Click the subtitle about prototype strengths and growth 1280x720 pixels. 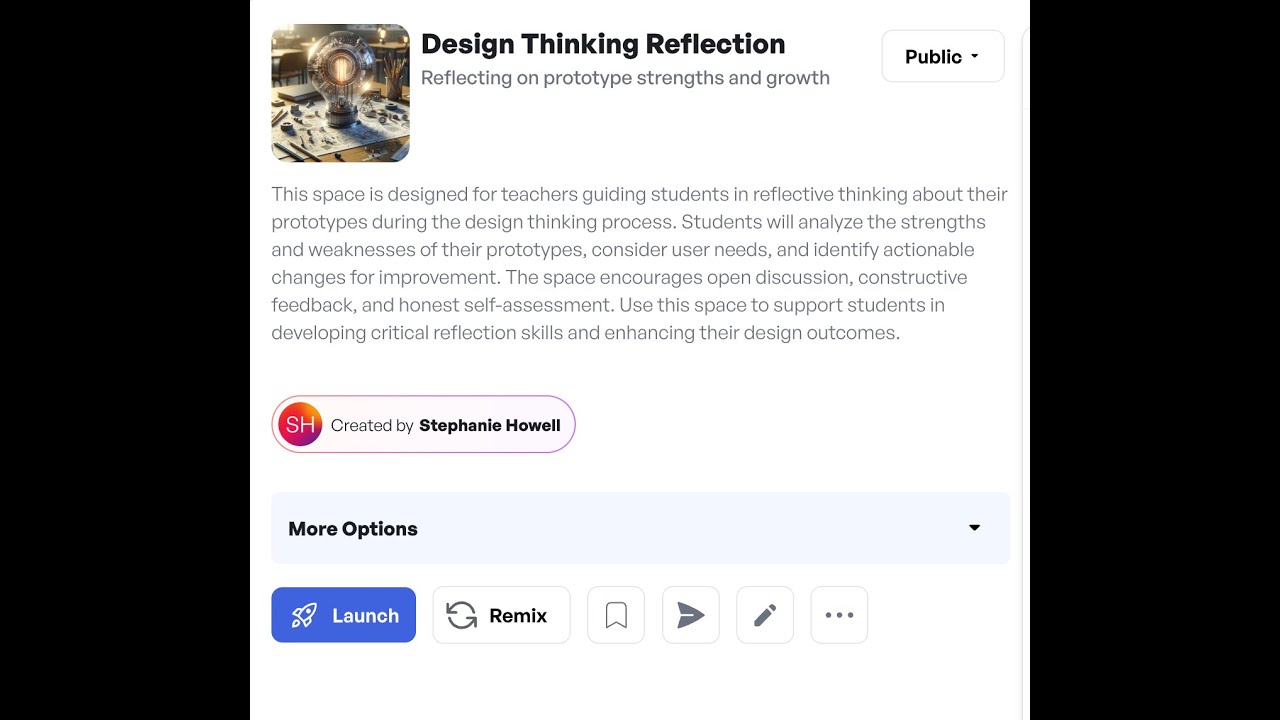tap(625, 78)
